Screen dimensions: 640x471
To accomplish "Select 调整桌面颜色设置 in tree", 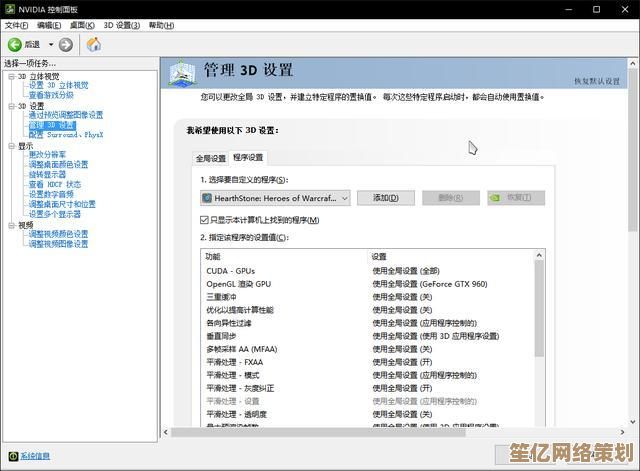I will pyautogui.click(x=58, y=164).
